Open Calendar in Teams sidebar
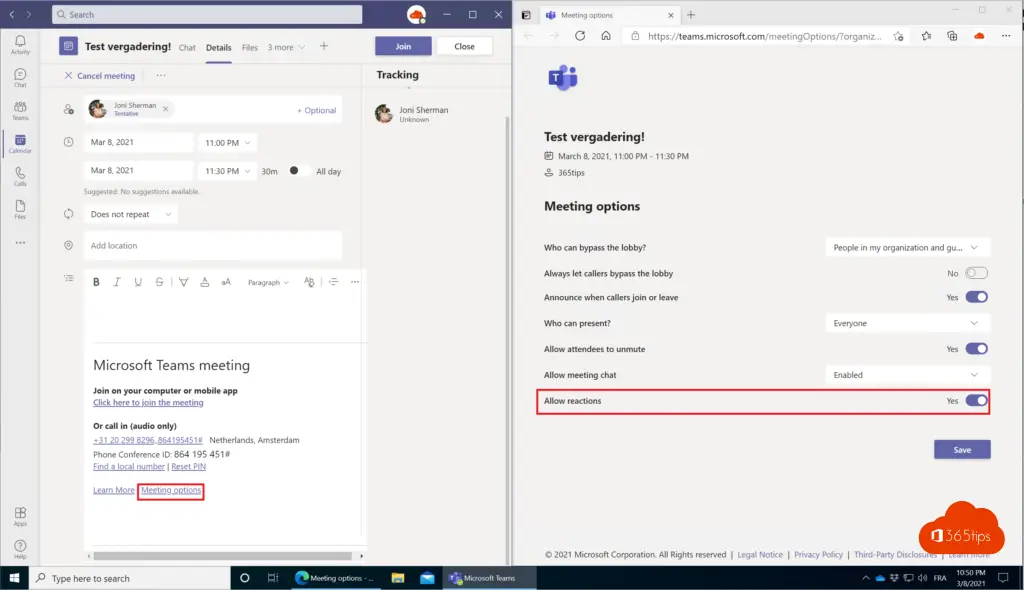This screenshot has height=590, width=1024. point(20,143)
